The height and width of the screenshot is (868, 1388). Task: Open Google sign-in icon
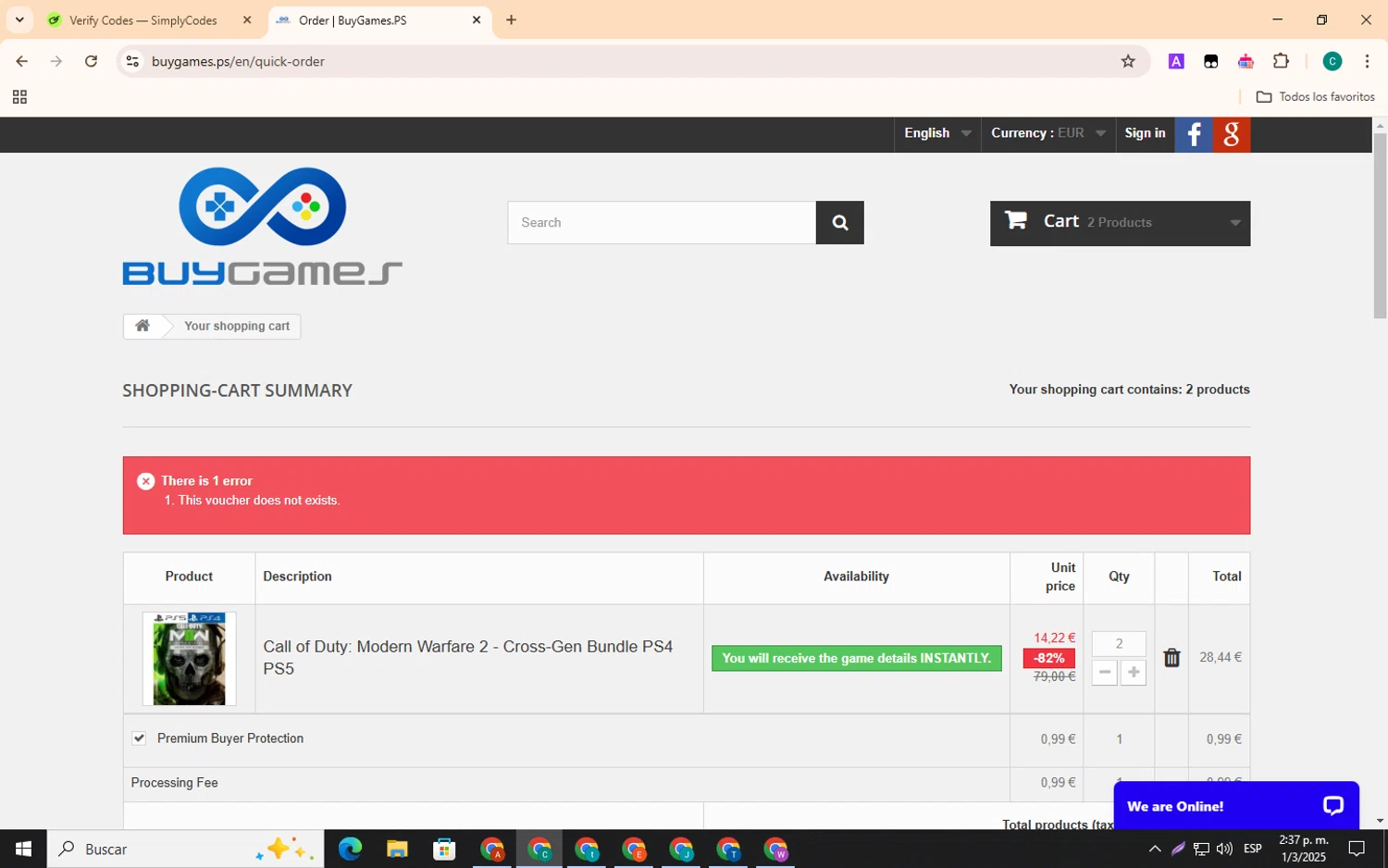pos(1232,134)
